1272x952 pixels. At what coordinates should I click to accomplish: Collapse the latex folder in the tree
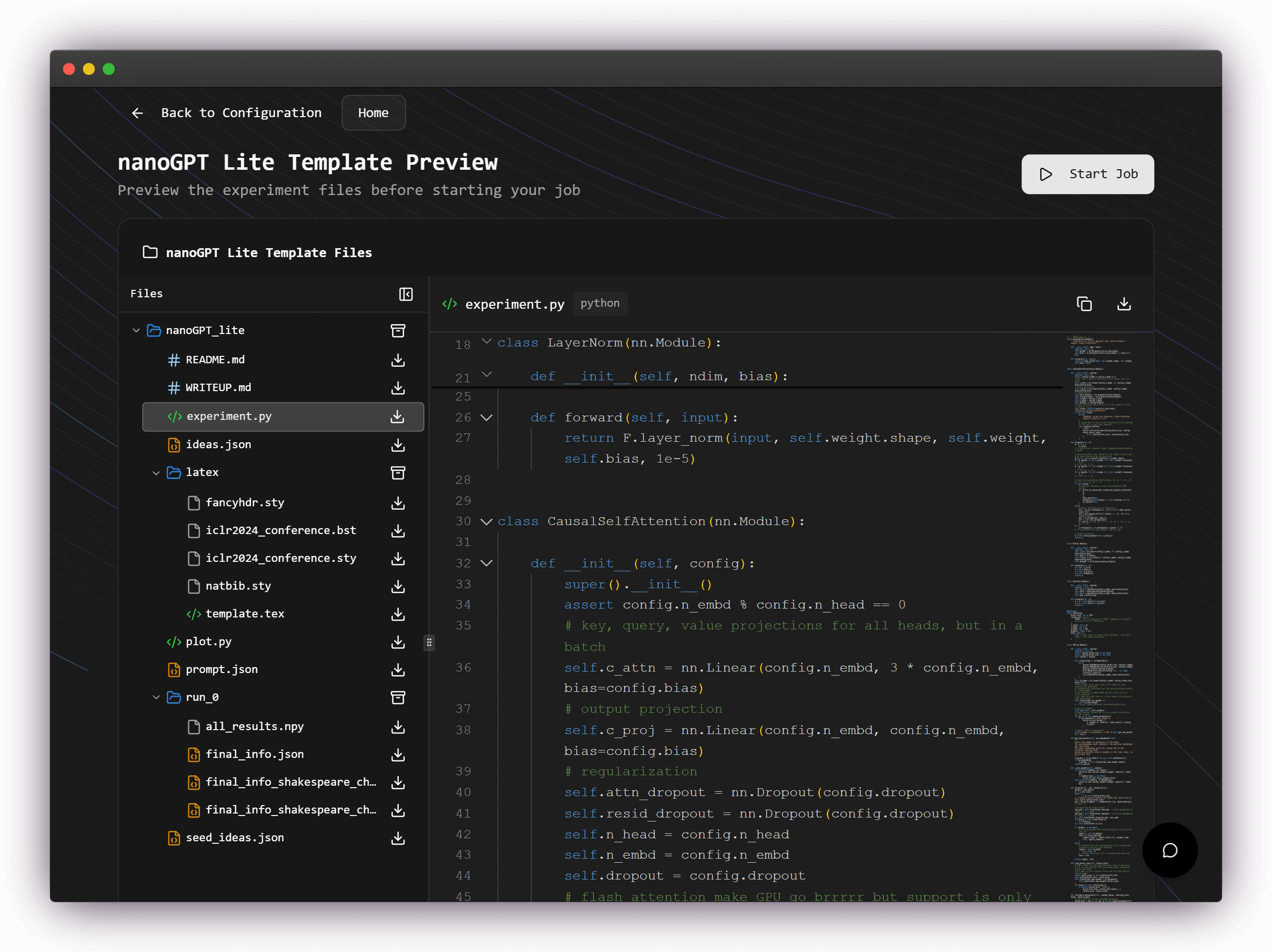[x=156, y=472]
